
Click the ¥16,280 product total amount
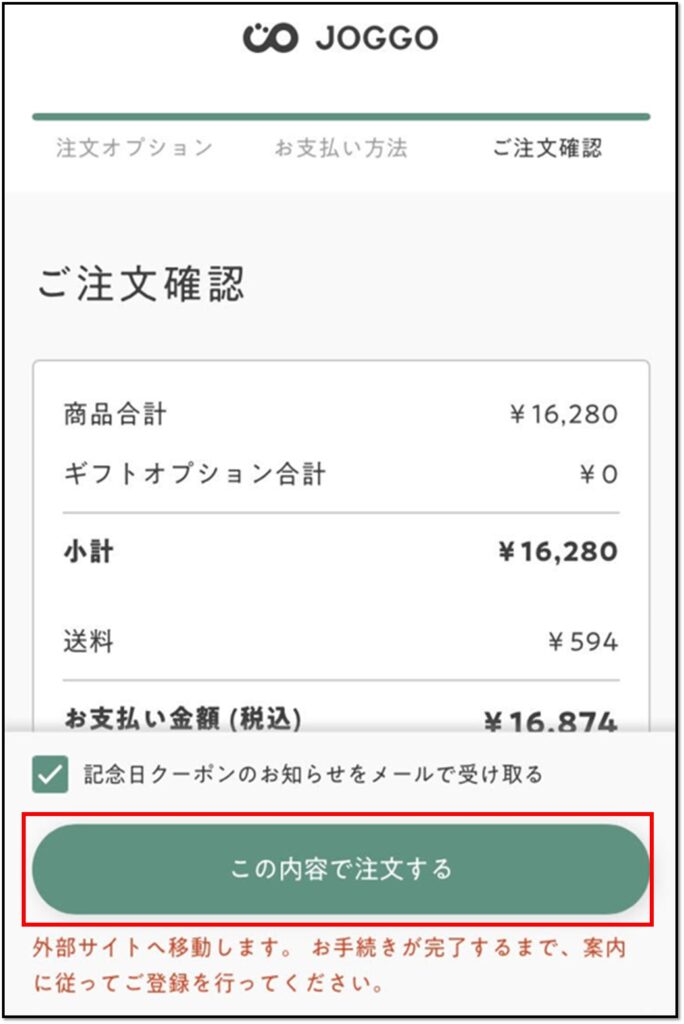pyautogui.click(x=563, y=414)
